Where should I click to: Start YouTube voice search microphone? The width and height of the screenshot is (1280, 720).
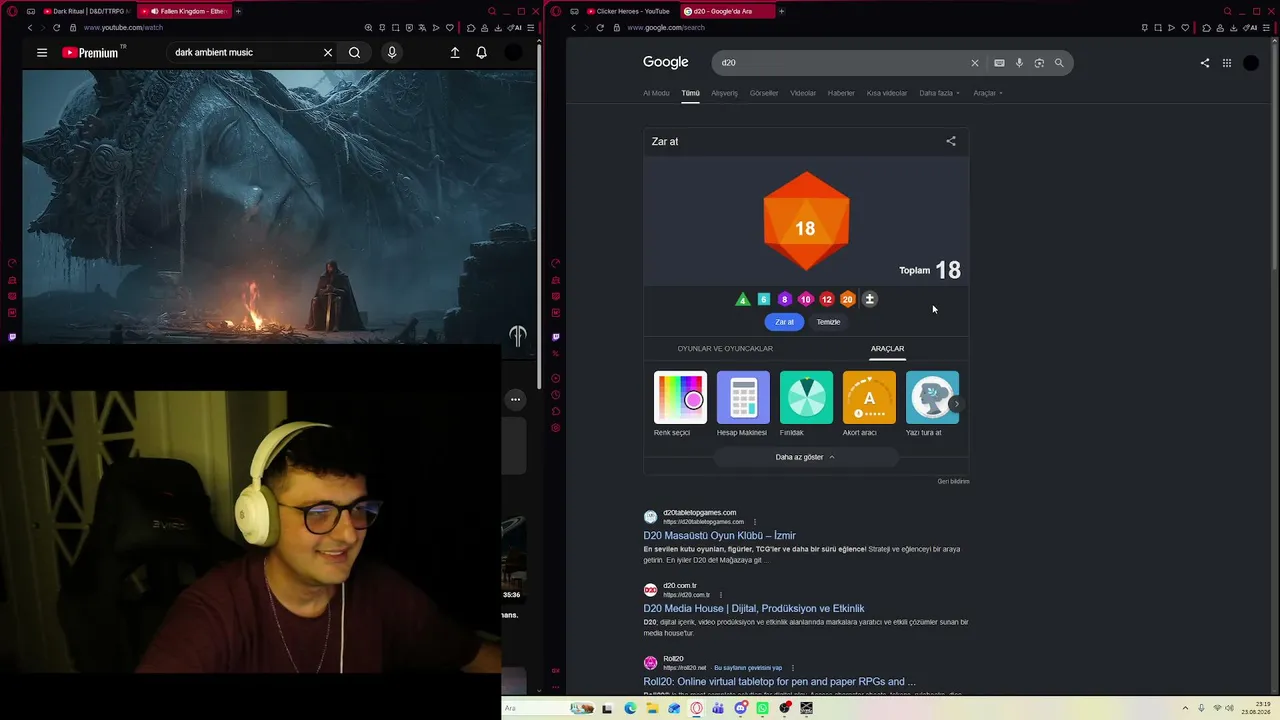tap(392, 52)
